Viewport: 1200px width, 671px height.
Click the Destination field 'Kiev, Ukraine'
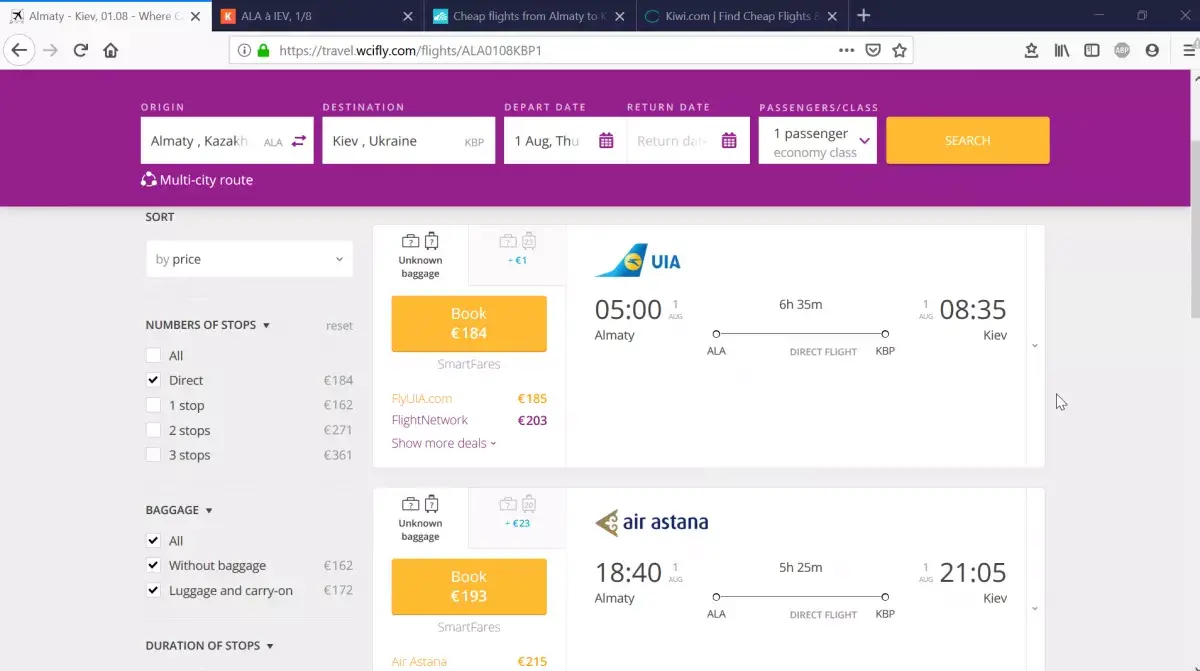pos(408,141)
